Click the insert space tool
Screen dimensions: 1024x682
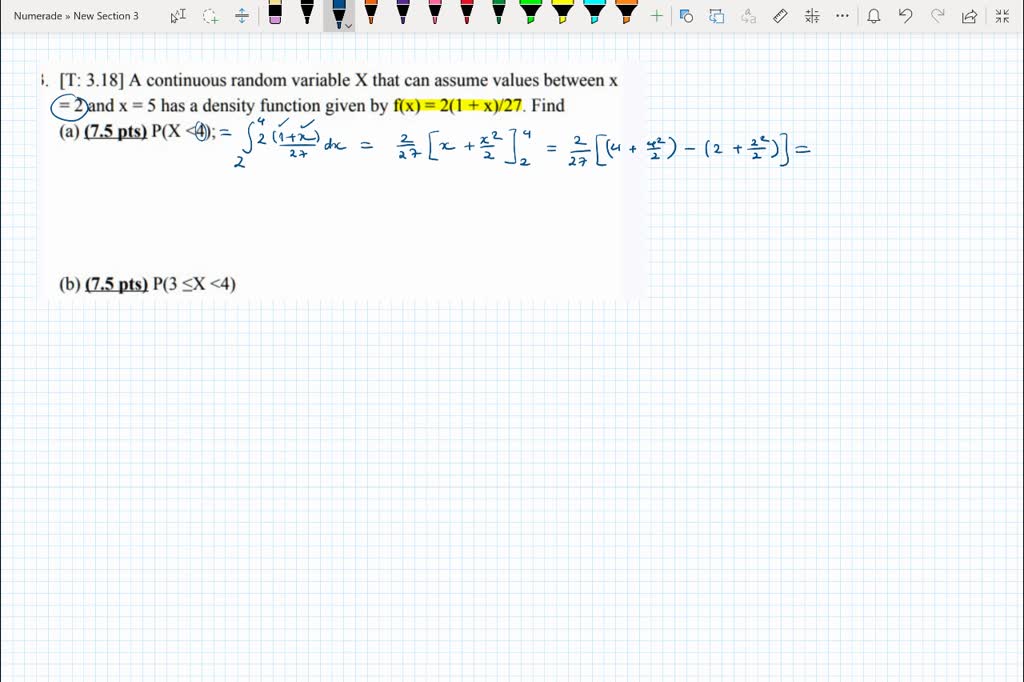[x=241, y=16]
